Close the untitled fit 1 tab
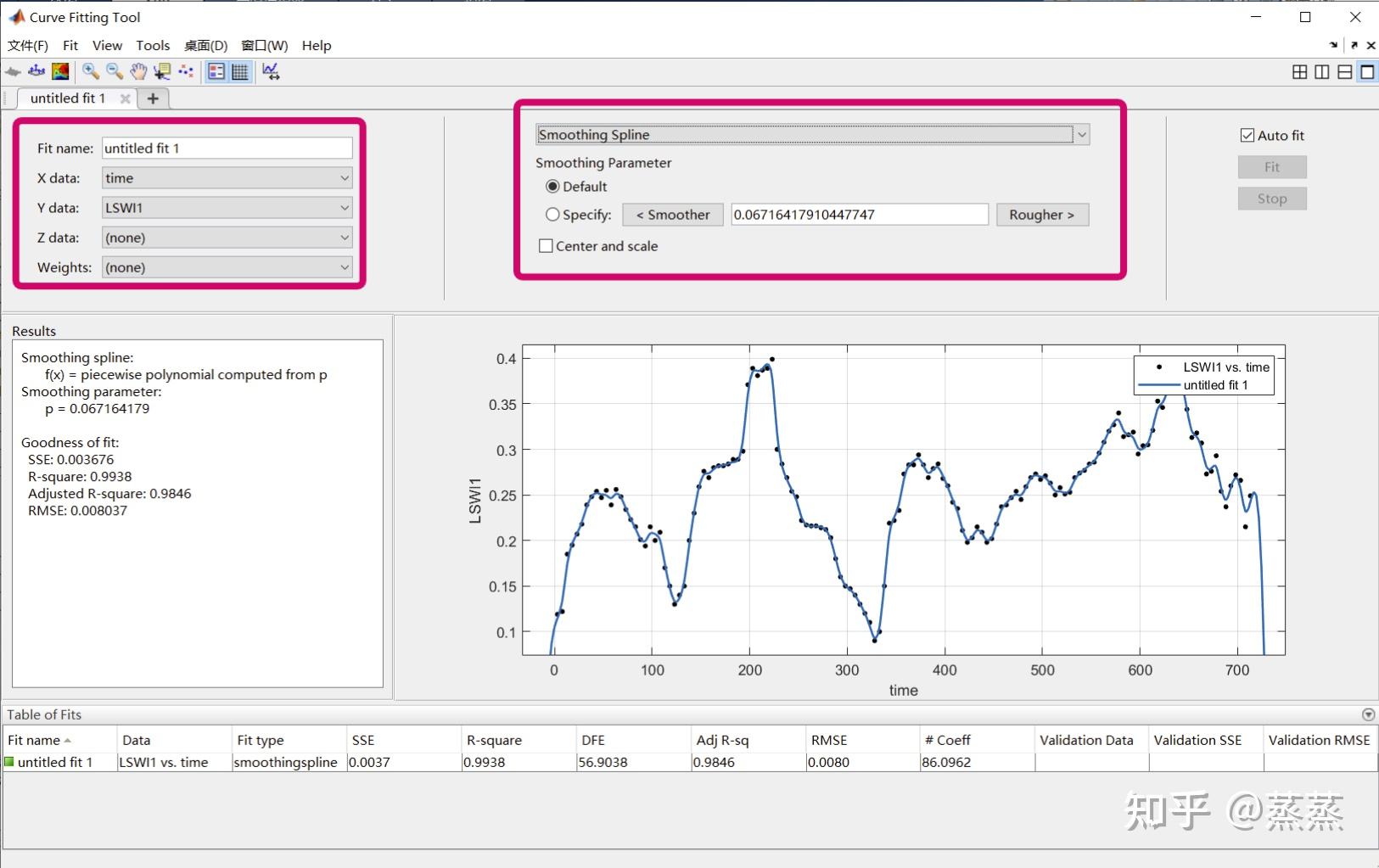The height and width of the screenshot is (868, 1379). (x=126, y=98)
